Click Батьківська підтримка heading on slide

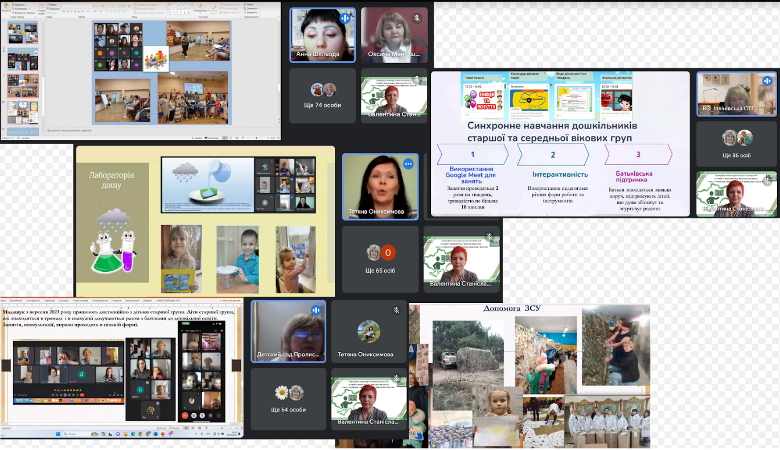pos(634,177)
